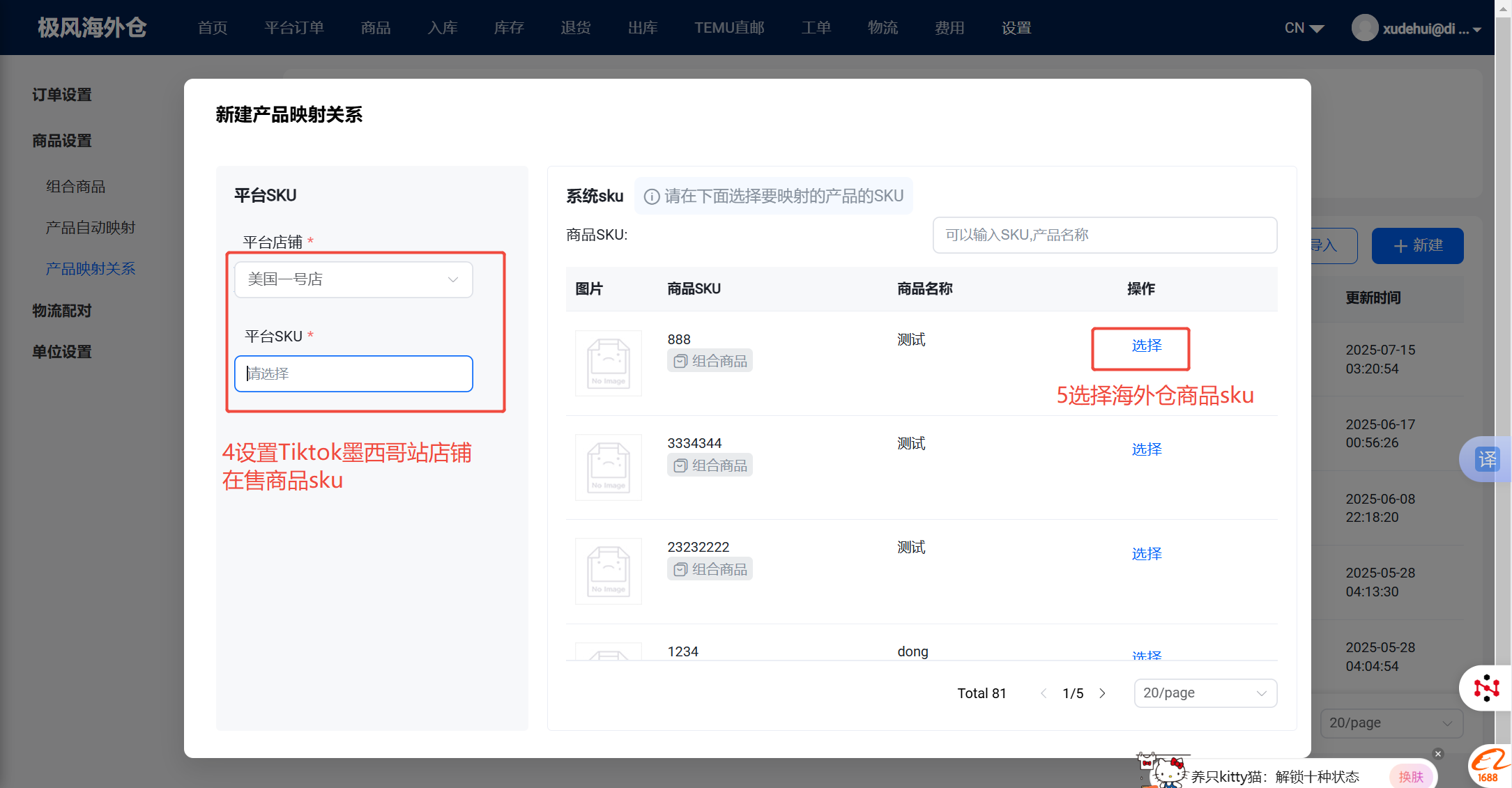Open the 库存 menu
This screenshot has height=788, width=1512.
[x=509, y=28]
